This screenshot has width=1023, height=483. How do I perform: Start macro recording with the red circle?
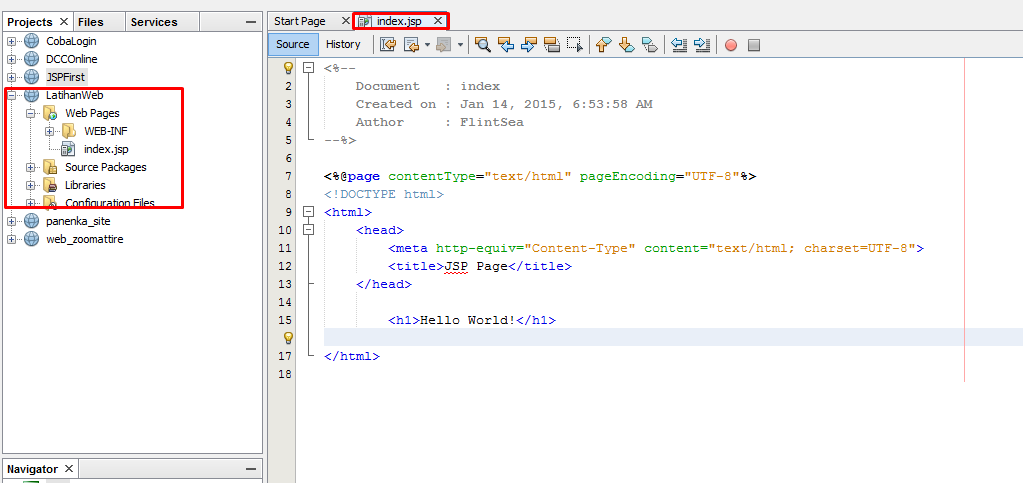coord(731,45)
